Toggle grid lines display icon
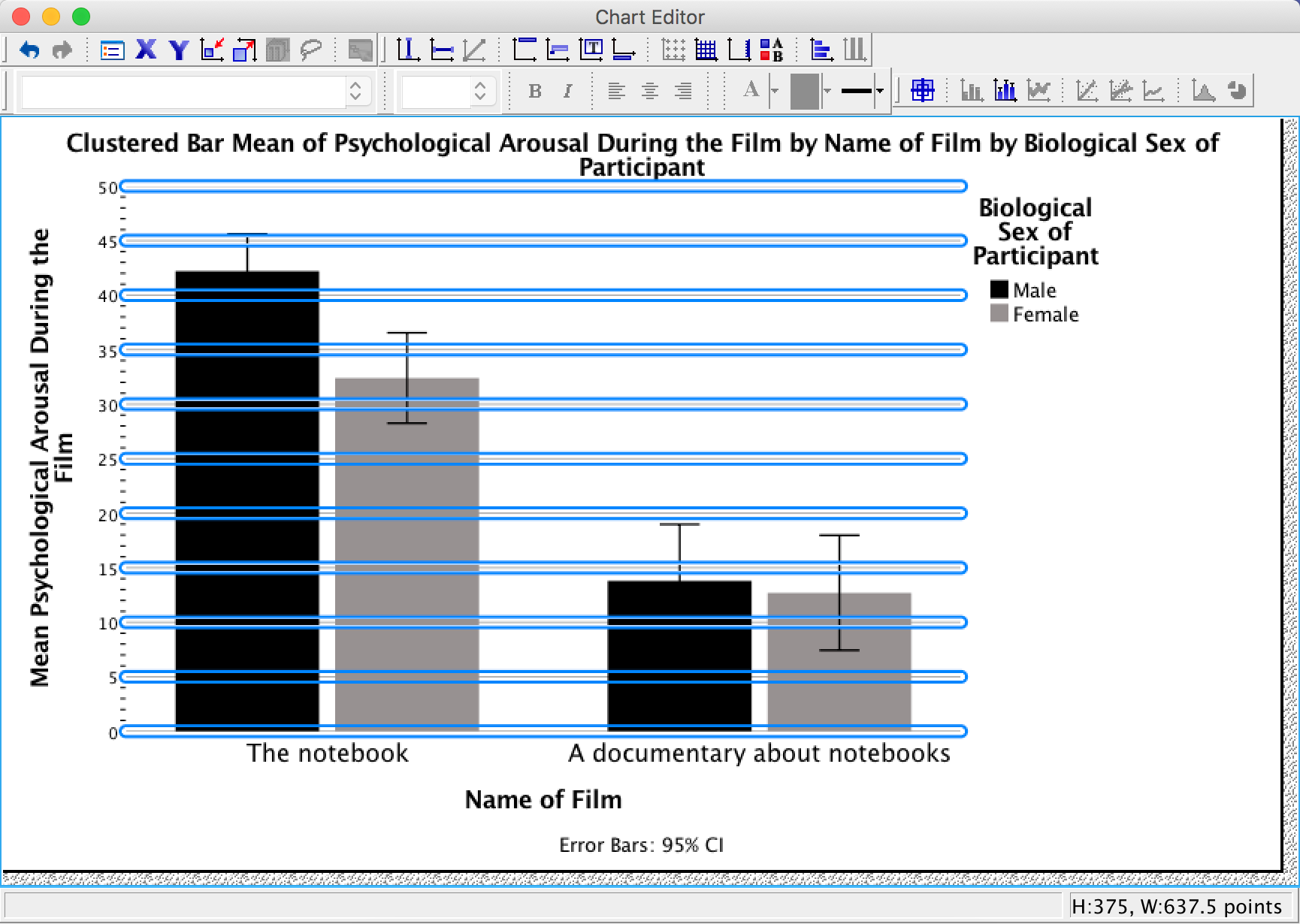Image resolution: width=1300 pixels, height=924 pixels. 706,50
